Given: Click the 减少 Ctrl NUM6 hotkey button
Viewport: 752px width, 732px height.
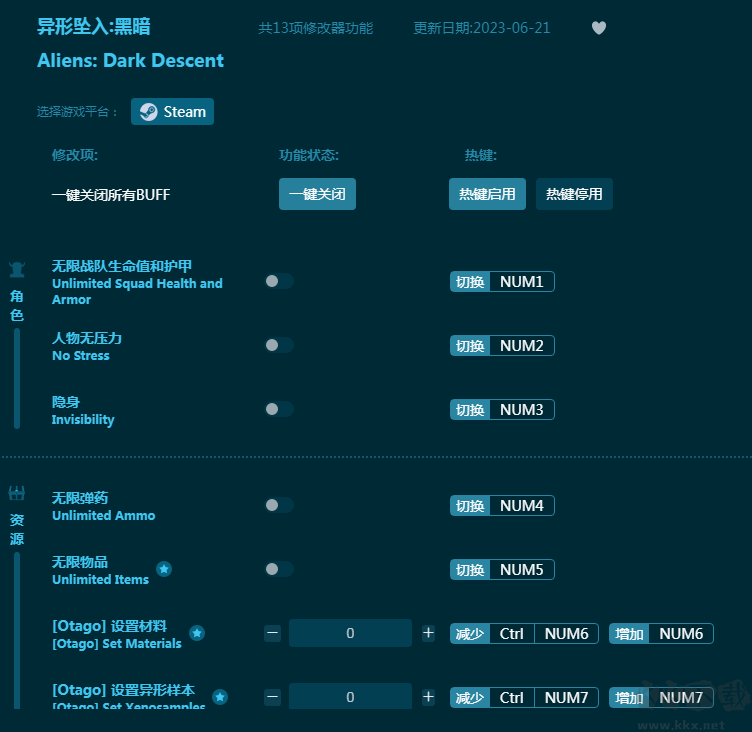Looking at the screenshot, I should point(524,634).
